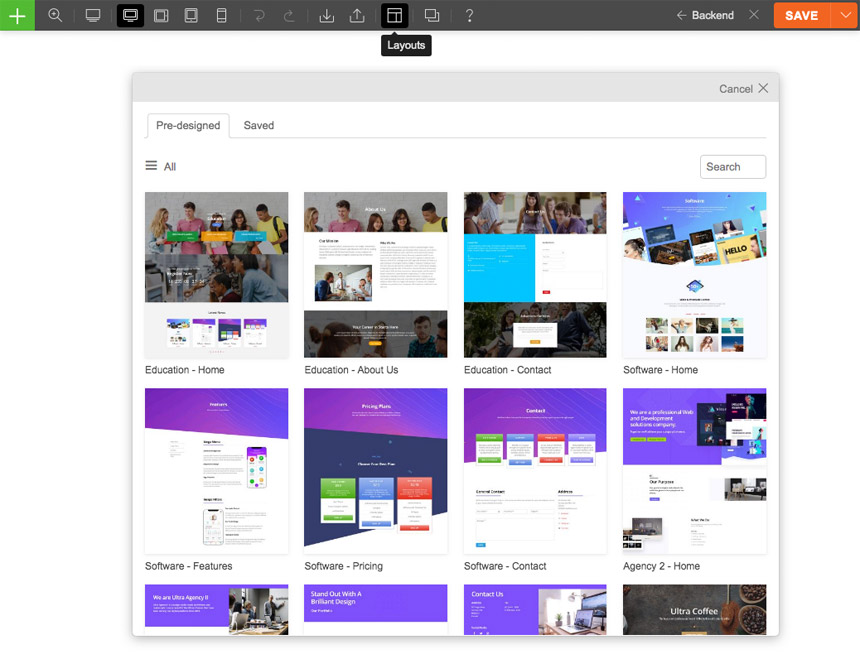860x659 pixels.
Task: Choose the Software - Pricing layout thumbnail
Action: pyautogui.click(x=376, y=471)
